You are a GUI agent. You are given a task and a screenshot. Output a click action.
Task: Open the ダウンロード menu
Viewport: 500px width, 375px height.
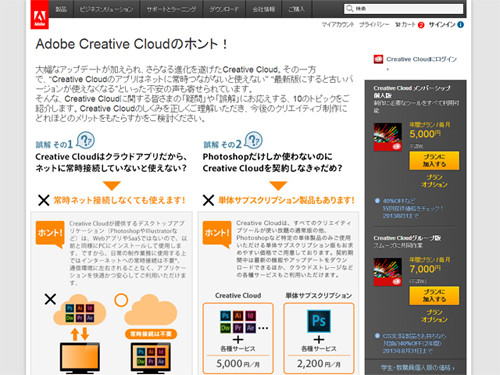[224, 9]
